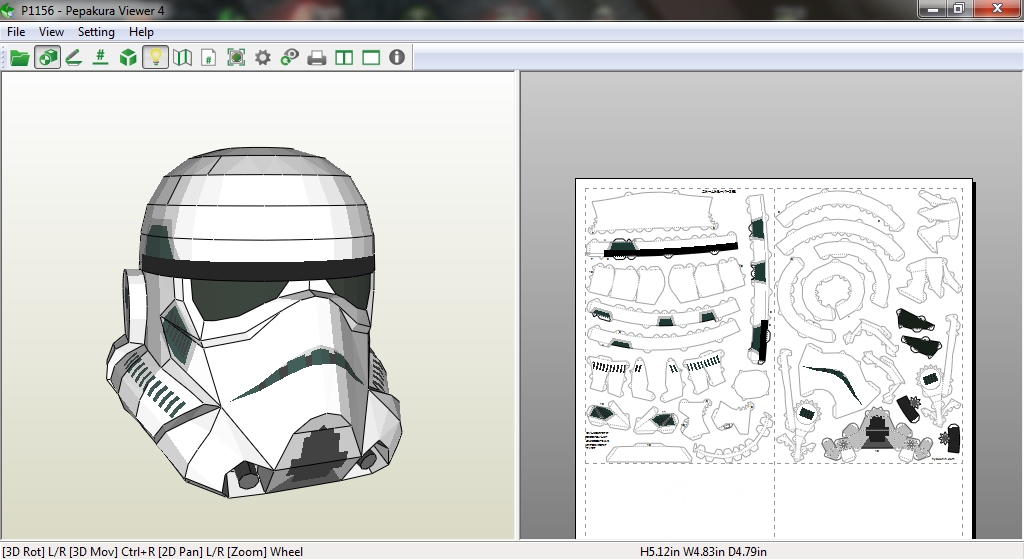
Task: Open the Setting menu
Action: (x=96, y=32)
